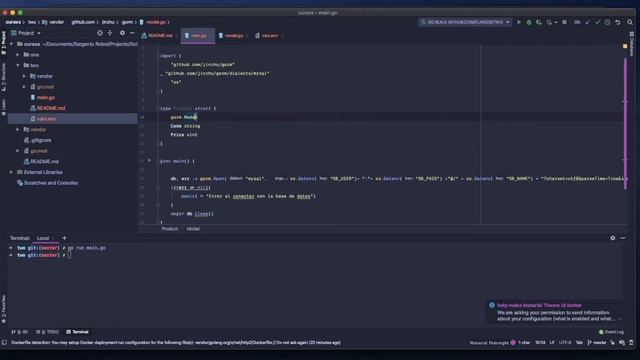Image resolution: width=640 pixels, height=360 pixels.
Task: Collapse the curses root folder
Action: [x=11, y=44]
